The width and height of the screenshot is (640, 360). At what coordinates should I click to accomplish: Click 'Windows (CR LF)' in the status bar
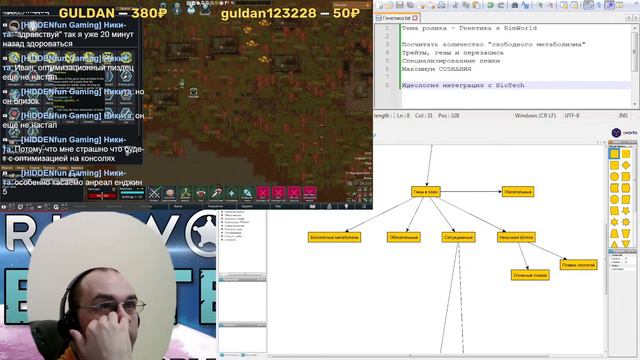535,116
